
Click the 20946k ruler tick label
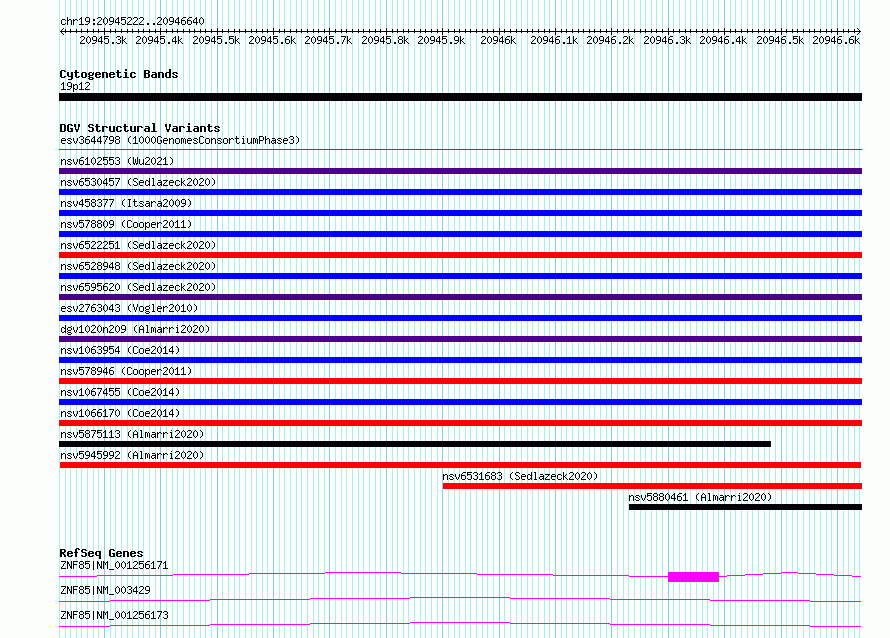coord(498,40)
